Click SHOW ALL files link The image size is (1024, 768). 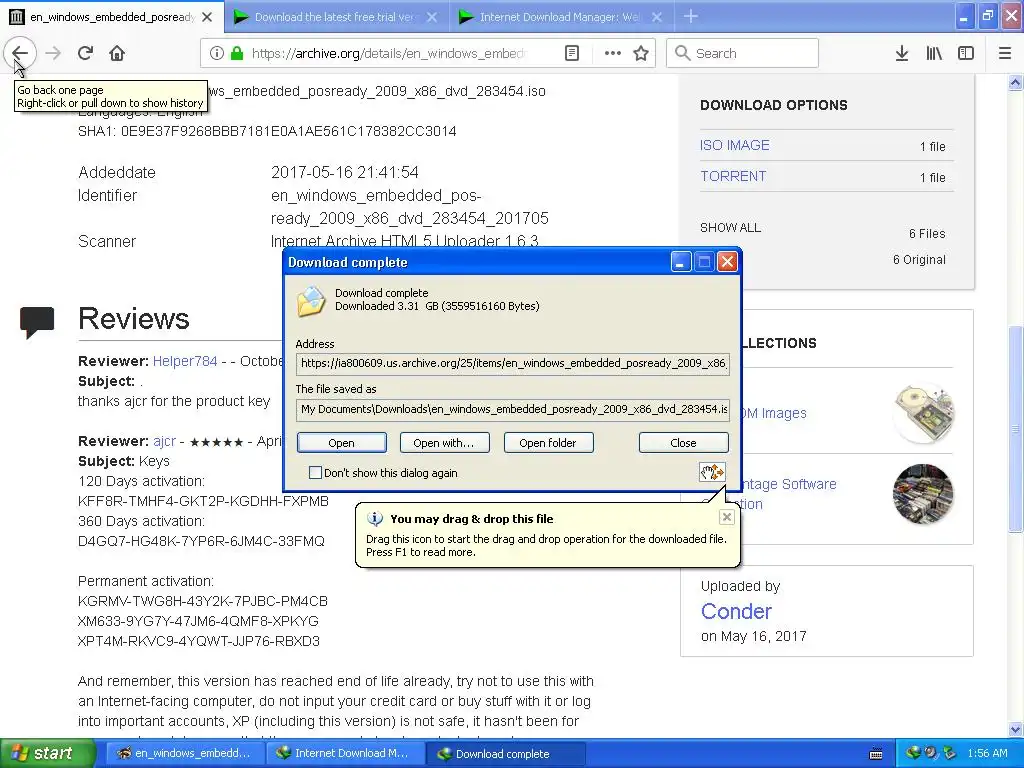730,227
